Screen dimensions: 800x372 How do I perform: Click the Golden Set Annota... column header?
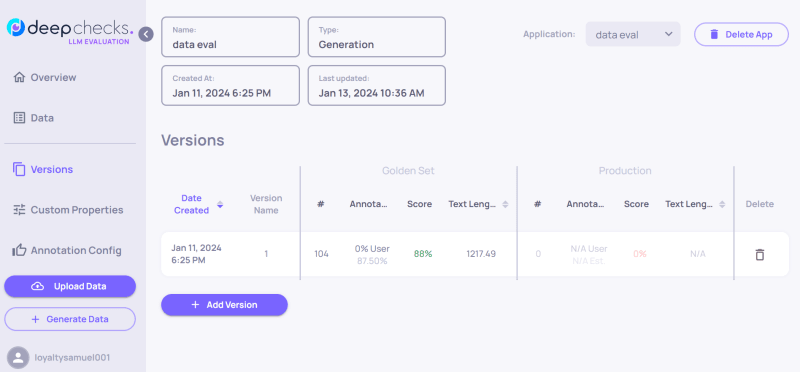[x=368, y=204]
